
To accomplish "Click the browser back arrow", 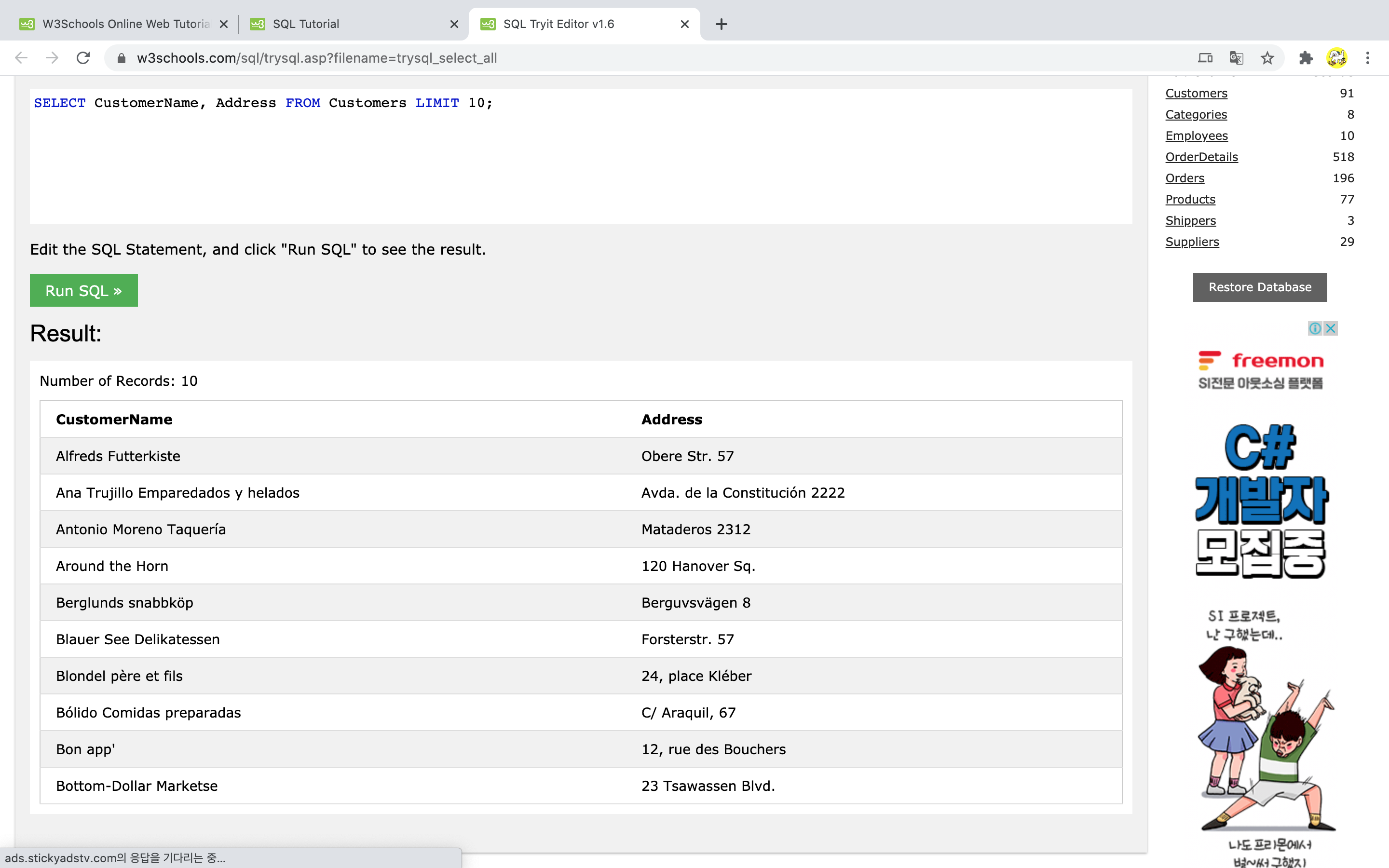I will click(x=21, y=58).
